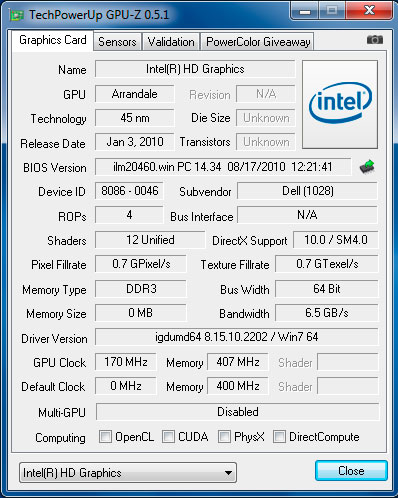
Task: Click the BIOS Version label
Action: [x=55, y=168]
